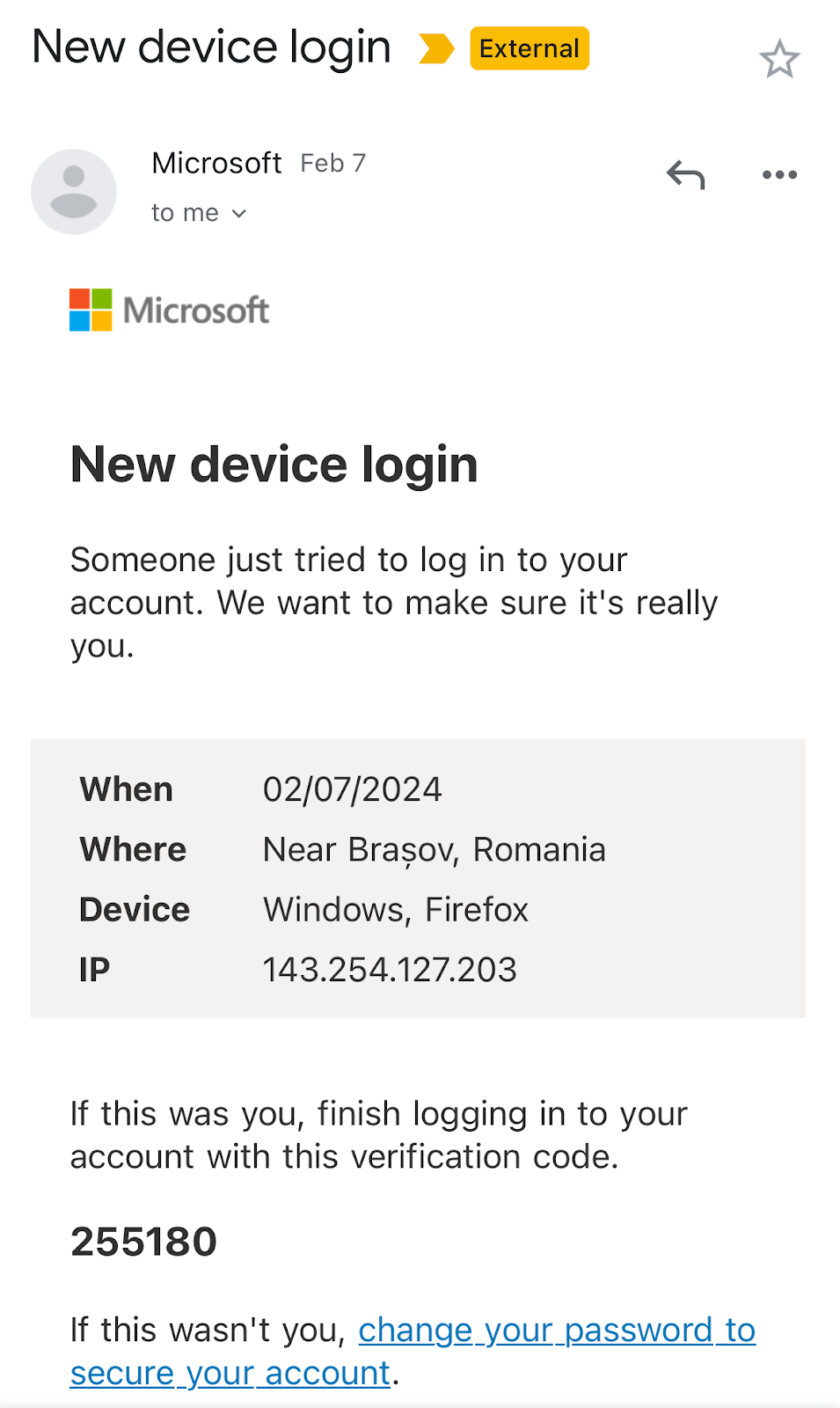The width and height of the screenshot is (840, 1408).
Task: Click 'secure your account' link text
Action: click(x=229, y=1373)
